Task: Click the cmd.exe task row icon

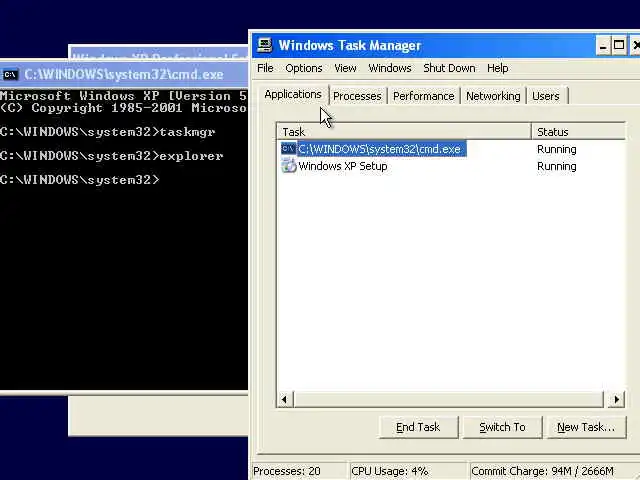Action: (x=289, y=149)
